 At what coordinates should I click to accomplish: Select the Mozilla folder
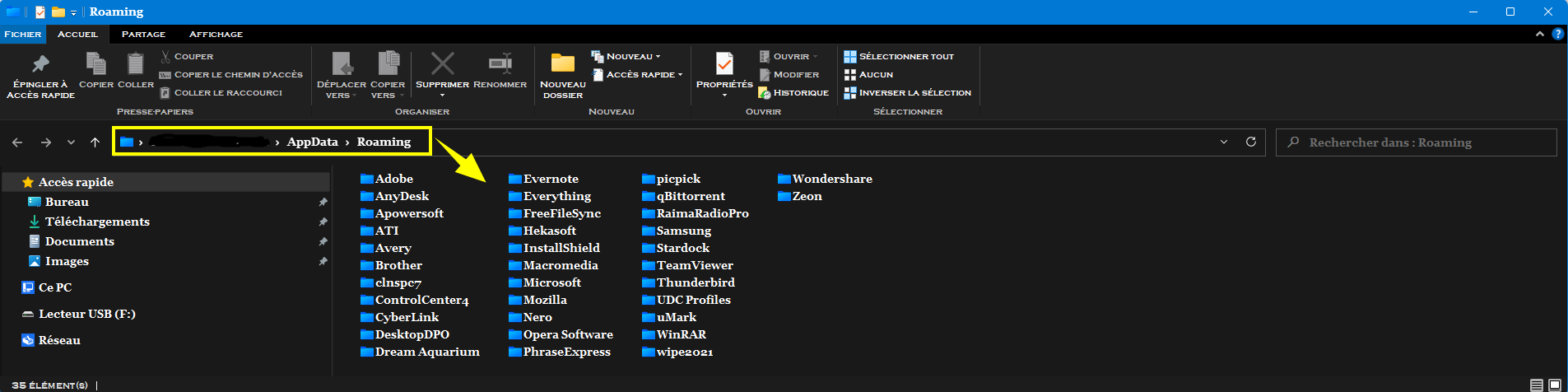[538, 300]
